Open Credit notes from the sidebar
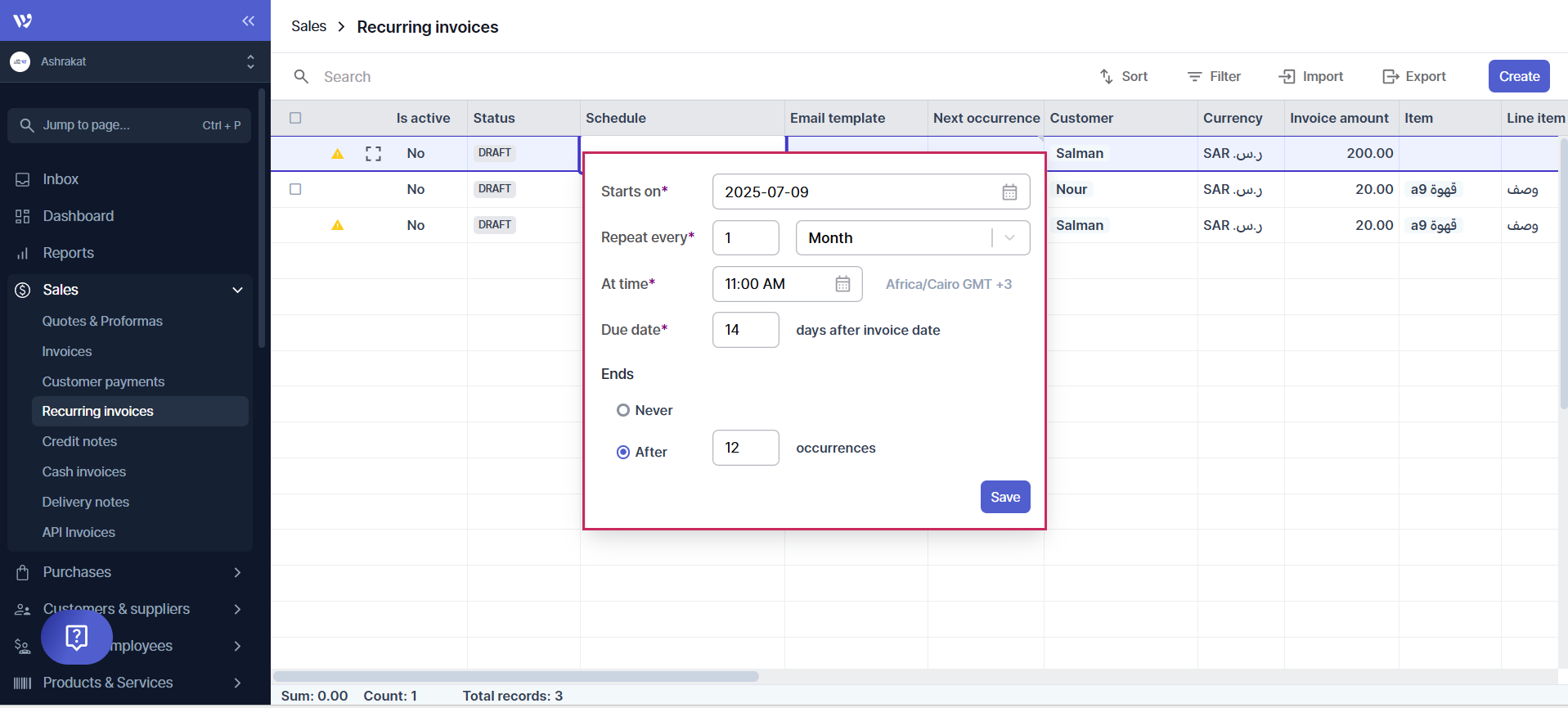The height and width of the screenshot is (708, 1568). (79, 441)
